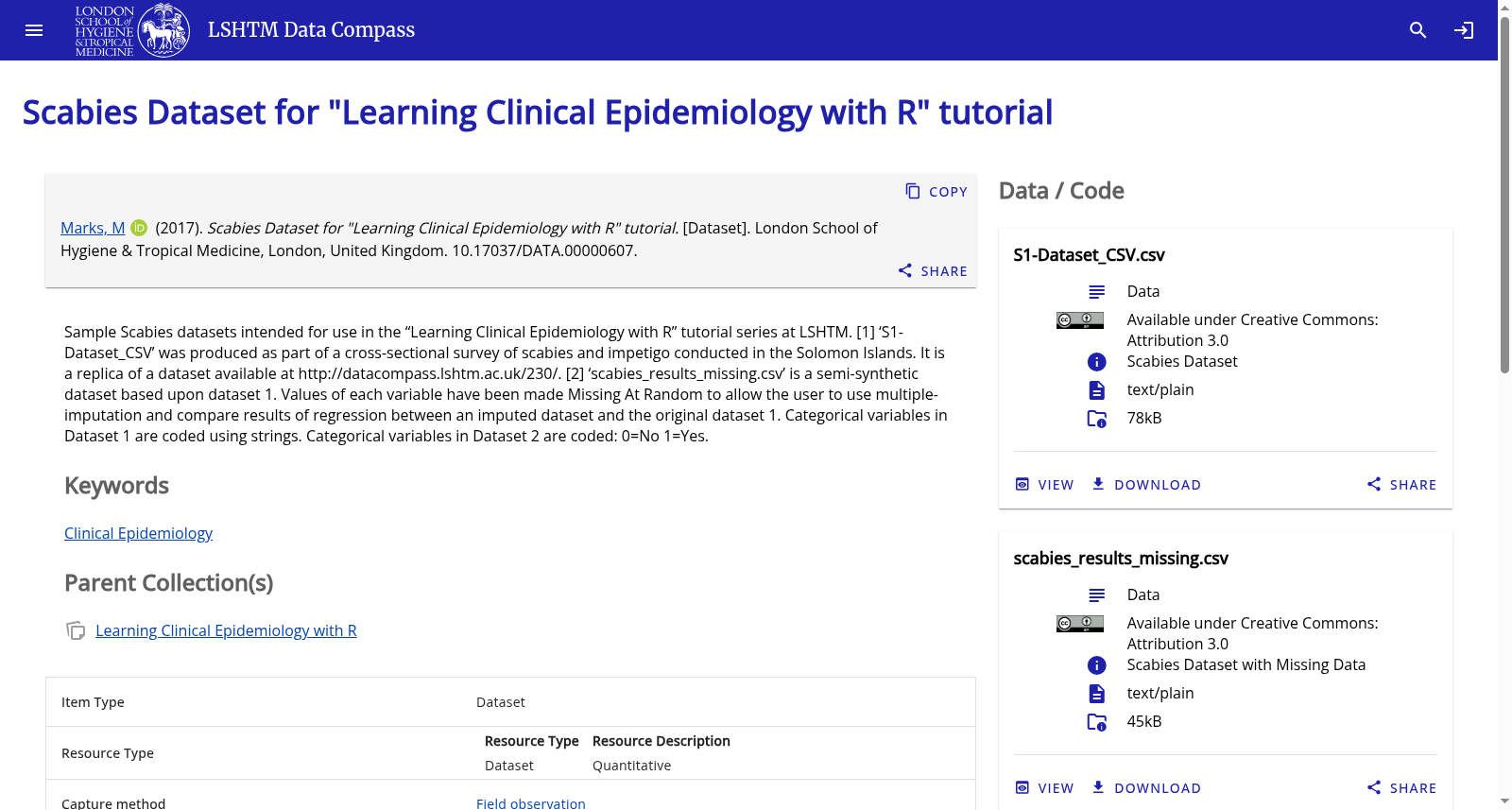View the S1-Dataset_CSV.csv file
The width and height of the screenshot is (1512, 810).
click(x=1044, y=485)
